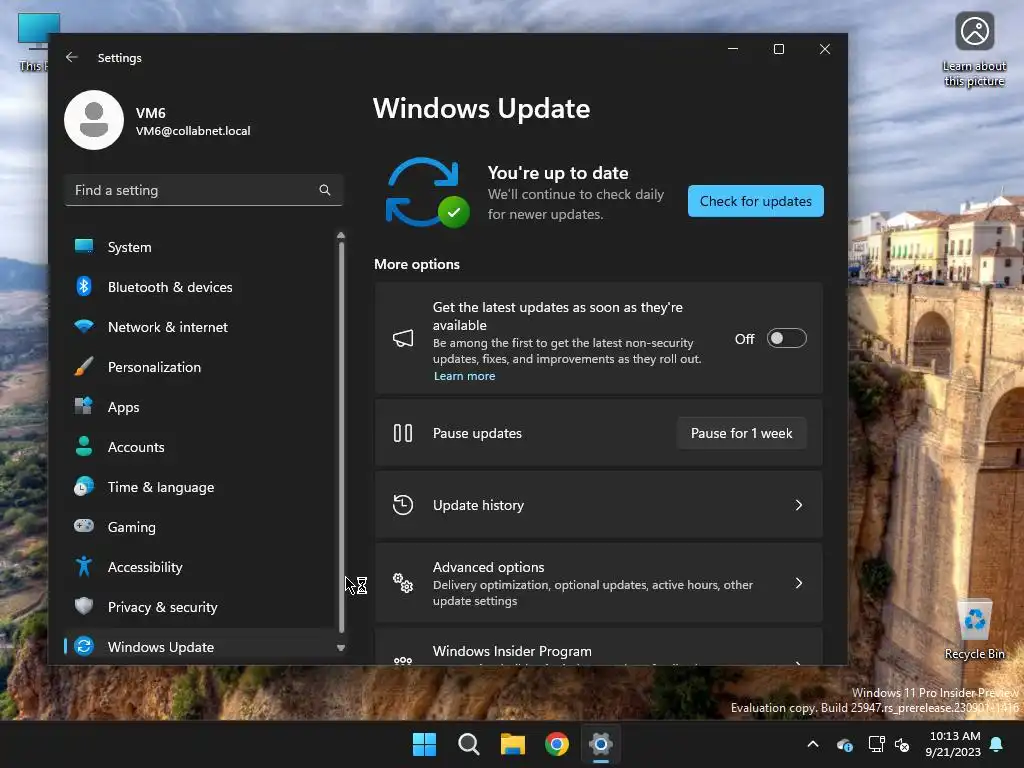Click the Time & language clock icon
The height and width of the screenshot is (768, 1024).
tap(84, 487)
